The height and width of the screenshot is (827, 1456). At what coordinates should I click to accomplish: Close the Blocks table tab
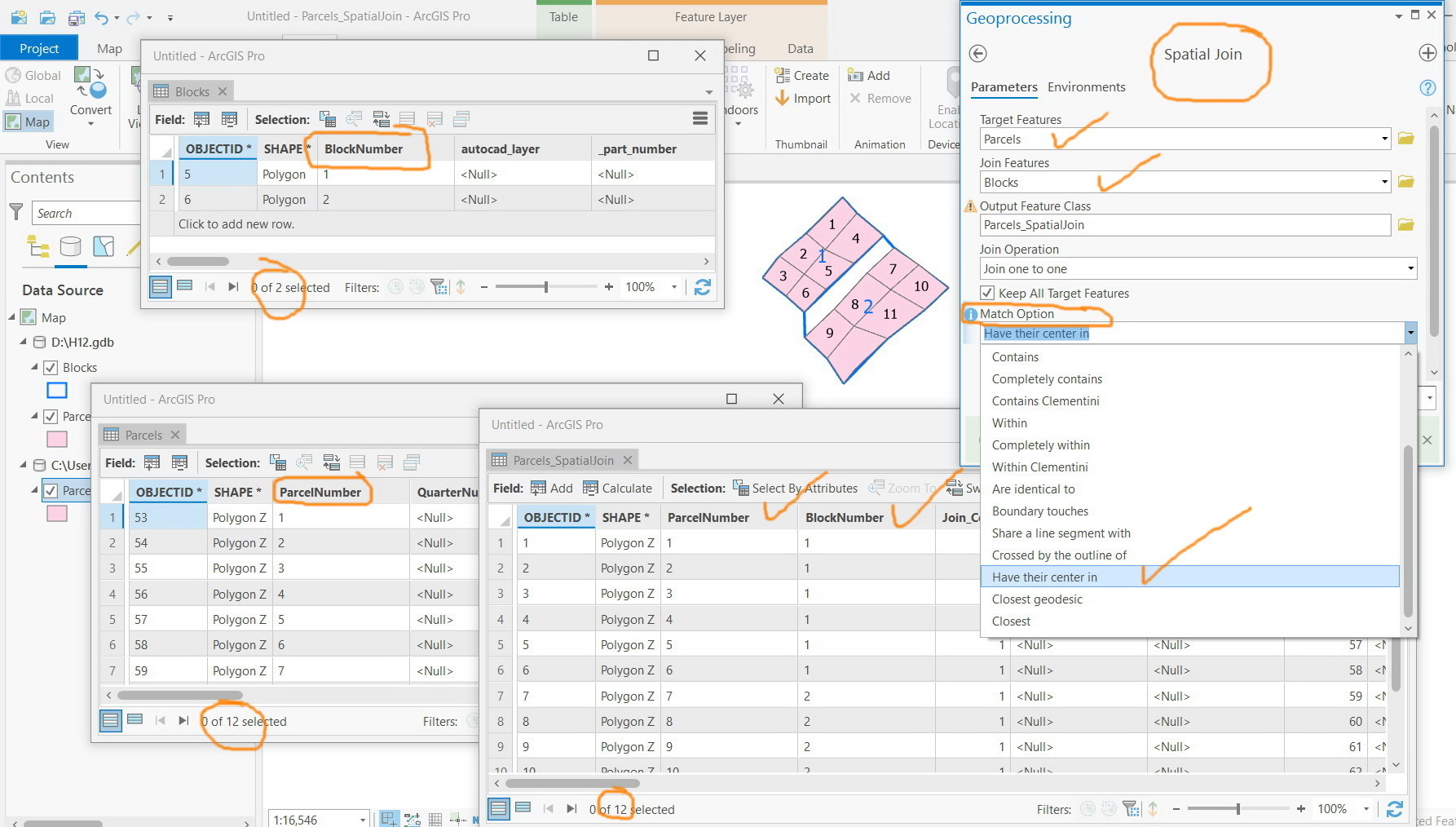click(x=222, y=91)
